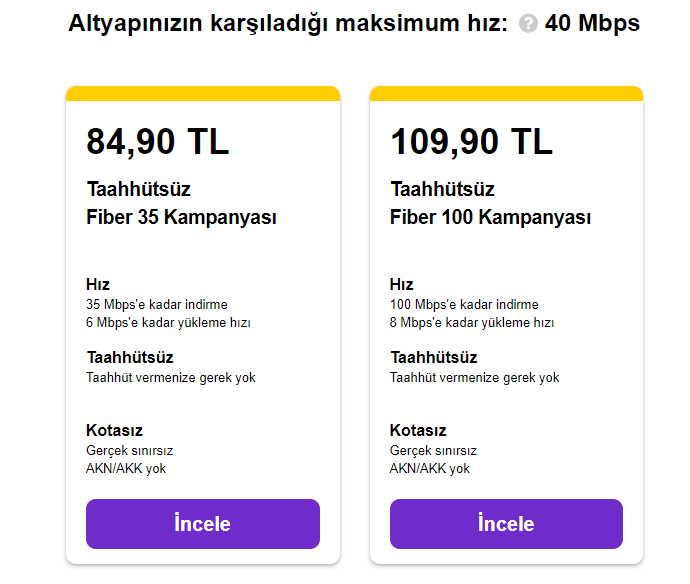Open the Taahhütsüz Fiber 100 Kampanyası title
The height and width of the screenshot is (584, 690).
coord(490,203)
